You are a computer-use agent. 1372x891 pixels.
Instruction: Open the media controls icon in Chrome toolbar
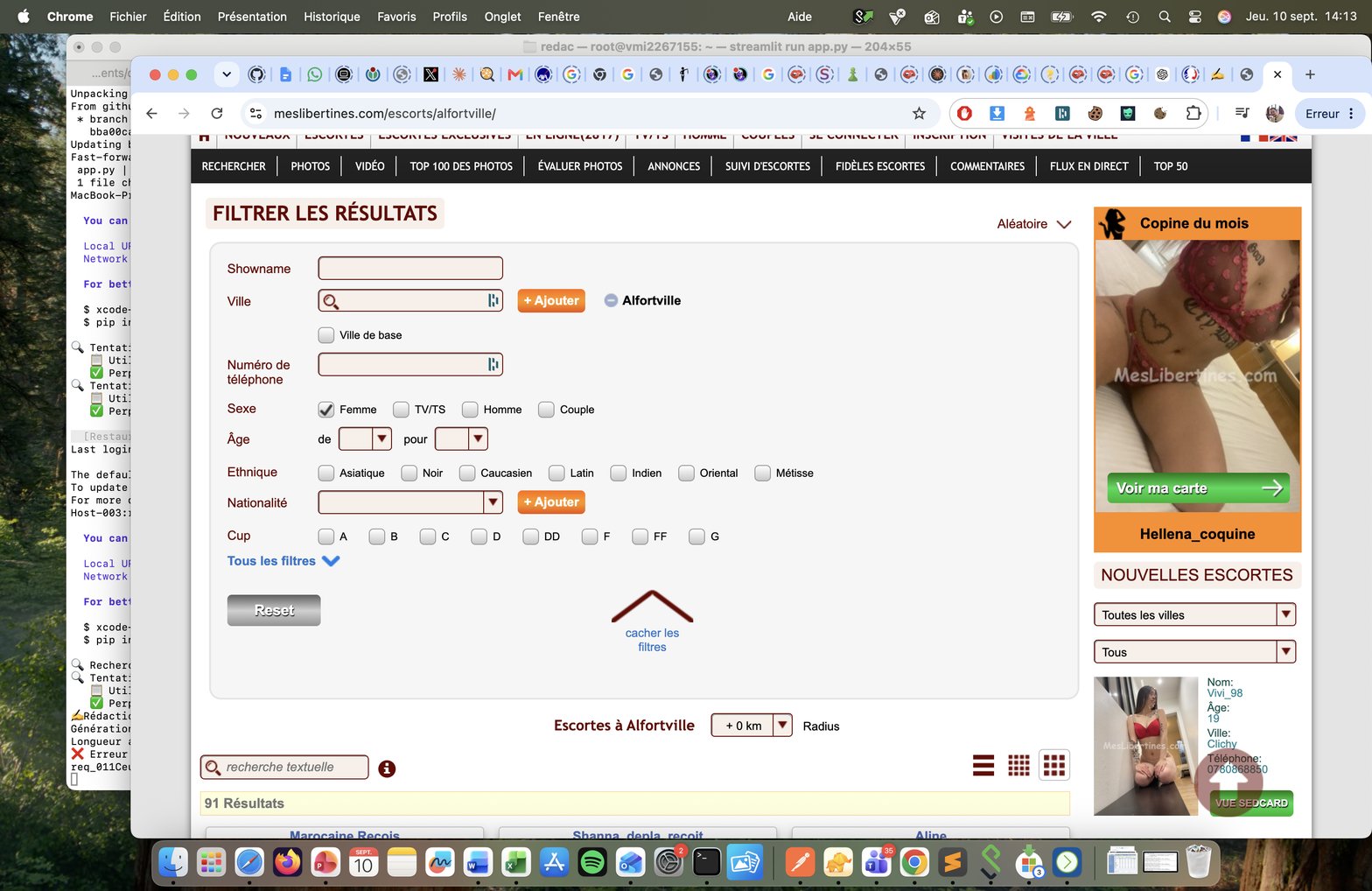point(1242,113)
